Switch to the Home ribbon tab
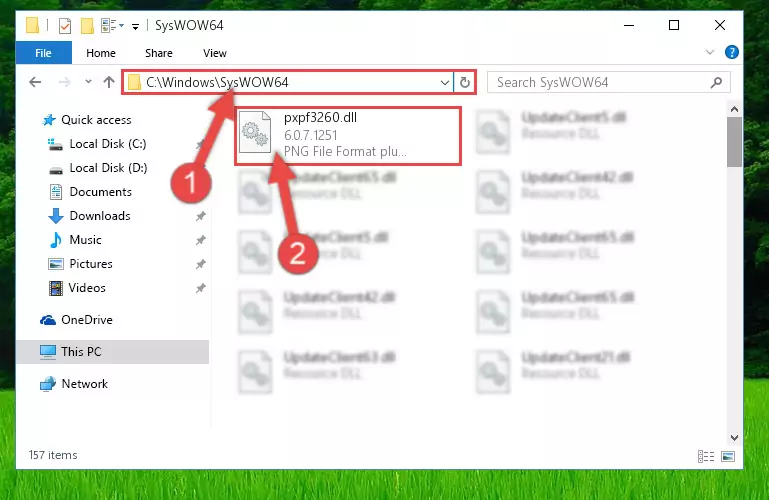Viewport: 769px width, 500px height. point(101,53)
